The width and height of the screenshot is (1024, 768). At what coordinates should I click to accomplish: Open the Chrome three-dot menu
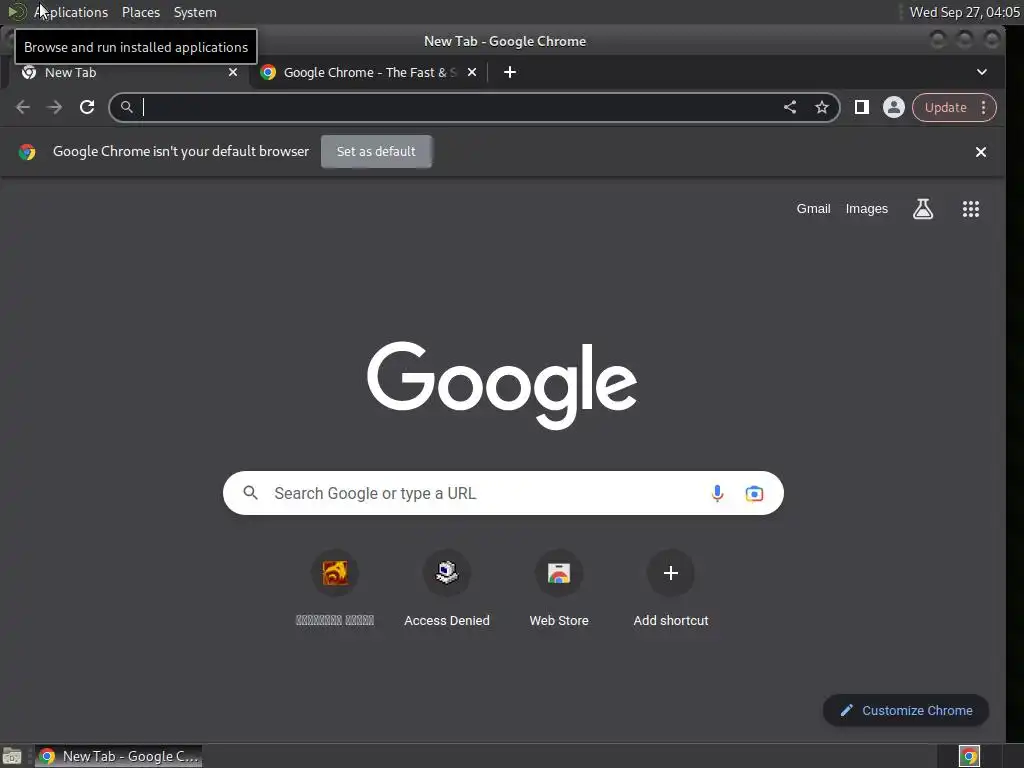tap(984, 107)
